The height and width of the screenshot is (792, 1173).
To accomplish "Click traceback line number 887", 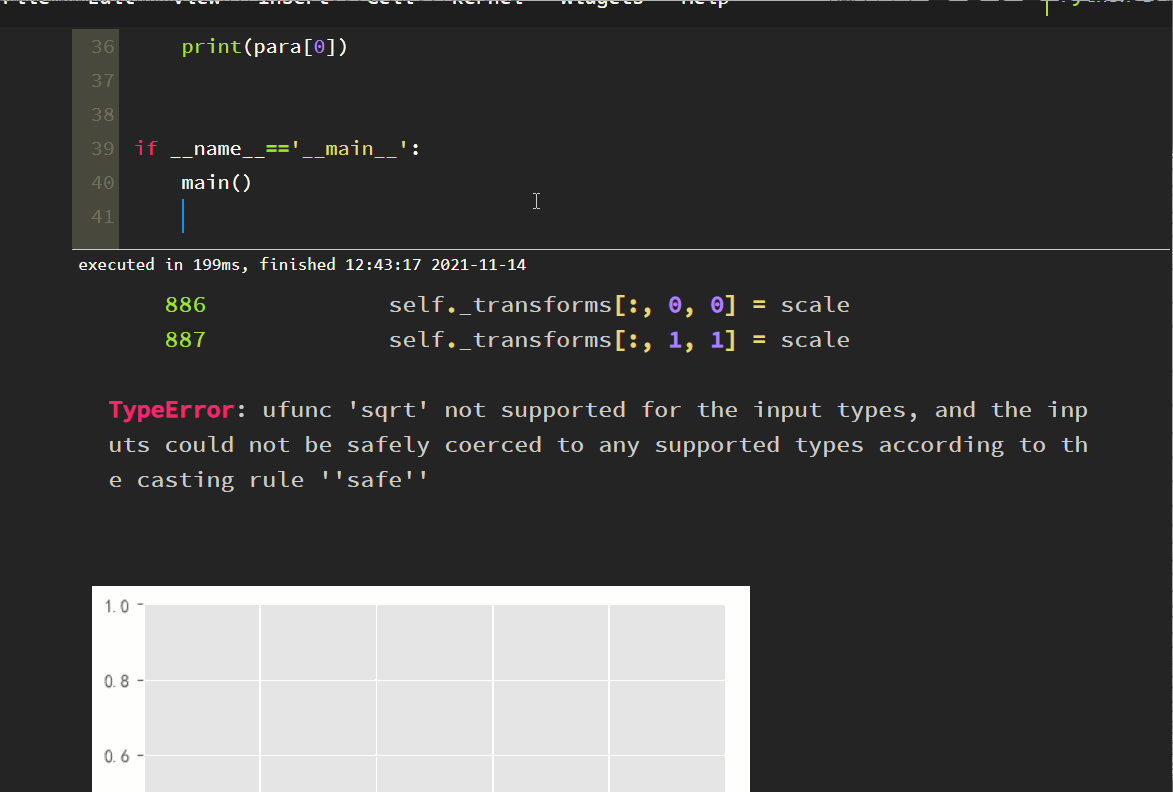I will pos(185,340).
